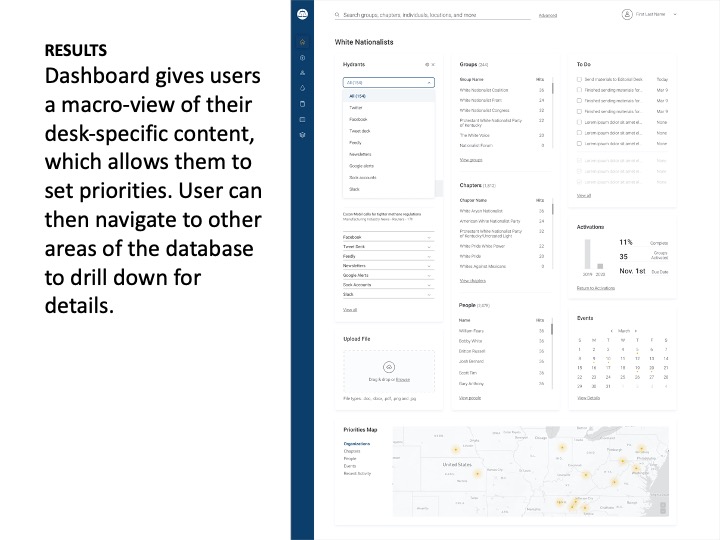Select 'All (154)' in the dropdown list
Viewport: 720px width, 540px height.
point(388,96)
